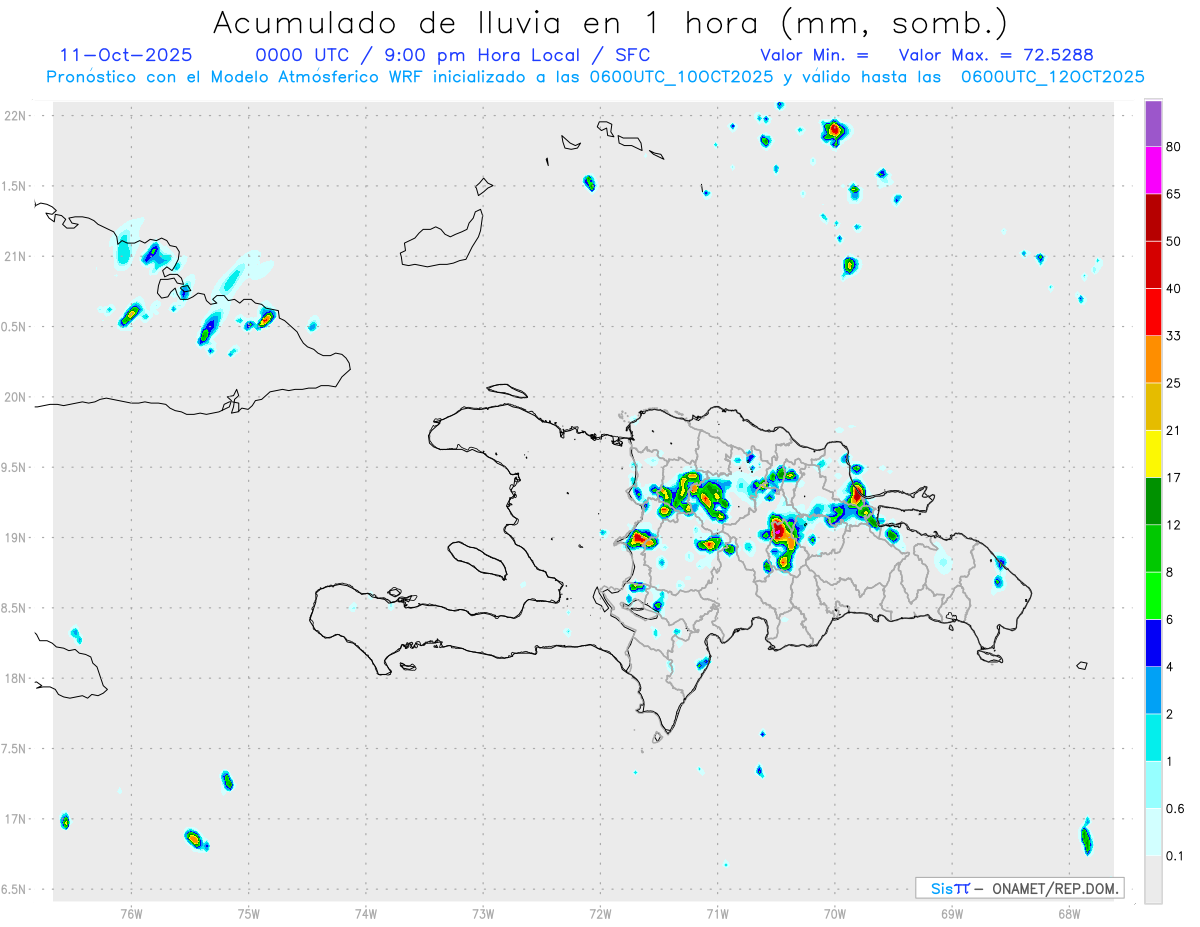Pick the bright red swatch between 33 and 40
The image size is (1200, 927).
pyautogui.click(x=1154, y=312)
